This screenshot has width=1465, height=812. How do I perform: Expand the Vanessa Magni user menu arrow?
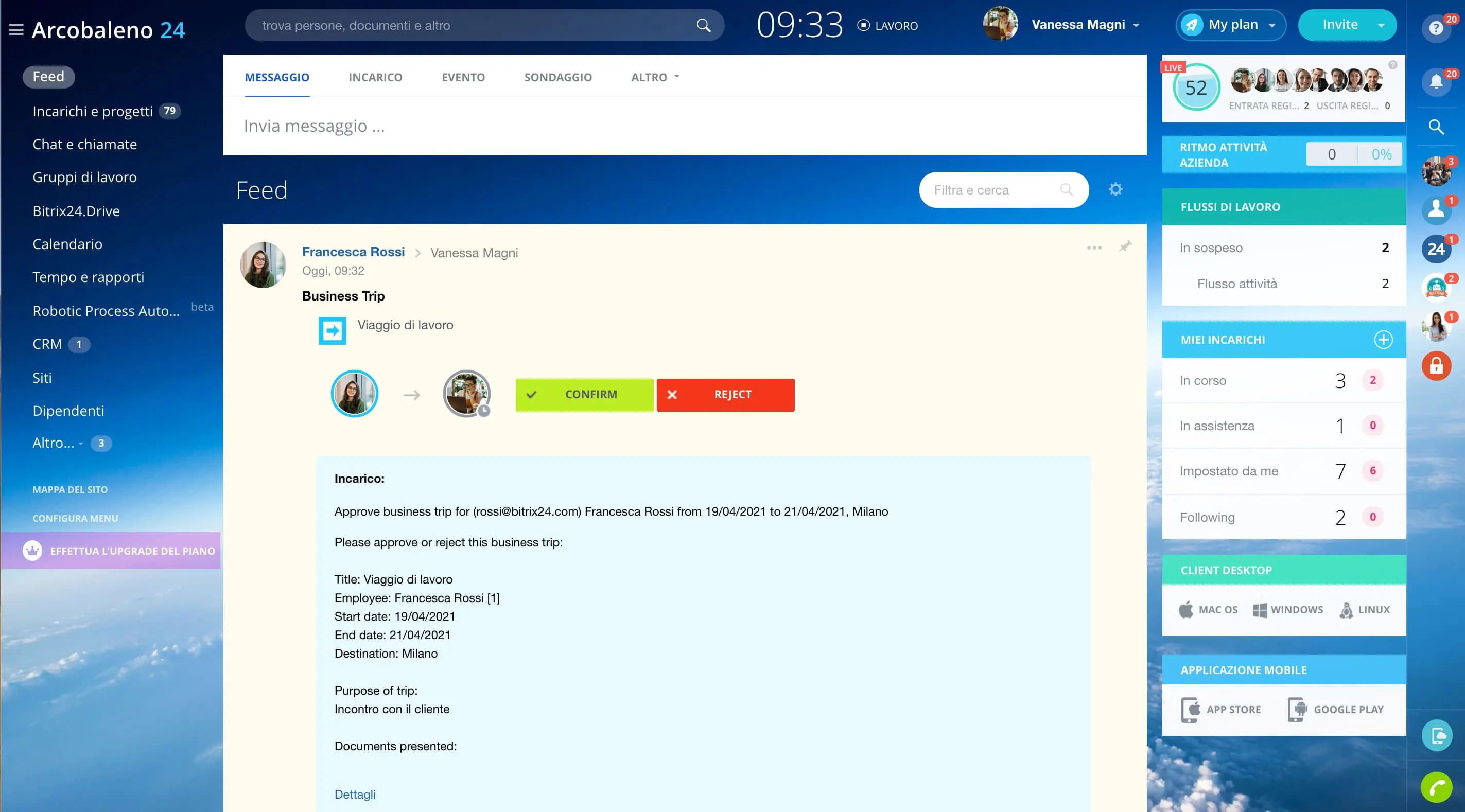pyautogui.click(x=1136, y=26)
